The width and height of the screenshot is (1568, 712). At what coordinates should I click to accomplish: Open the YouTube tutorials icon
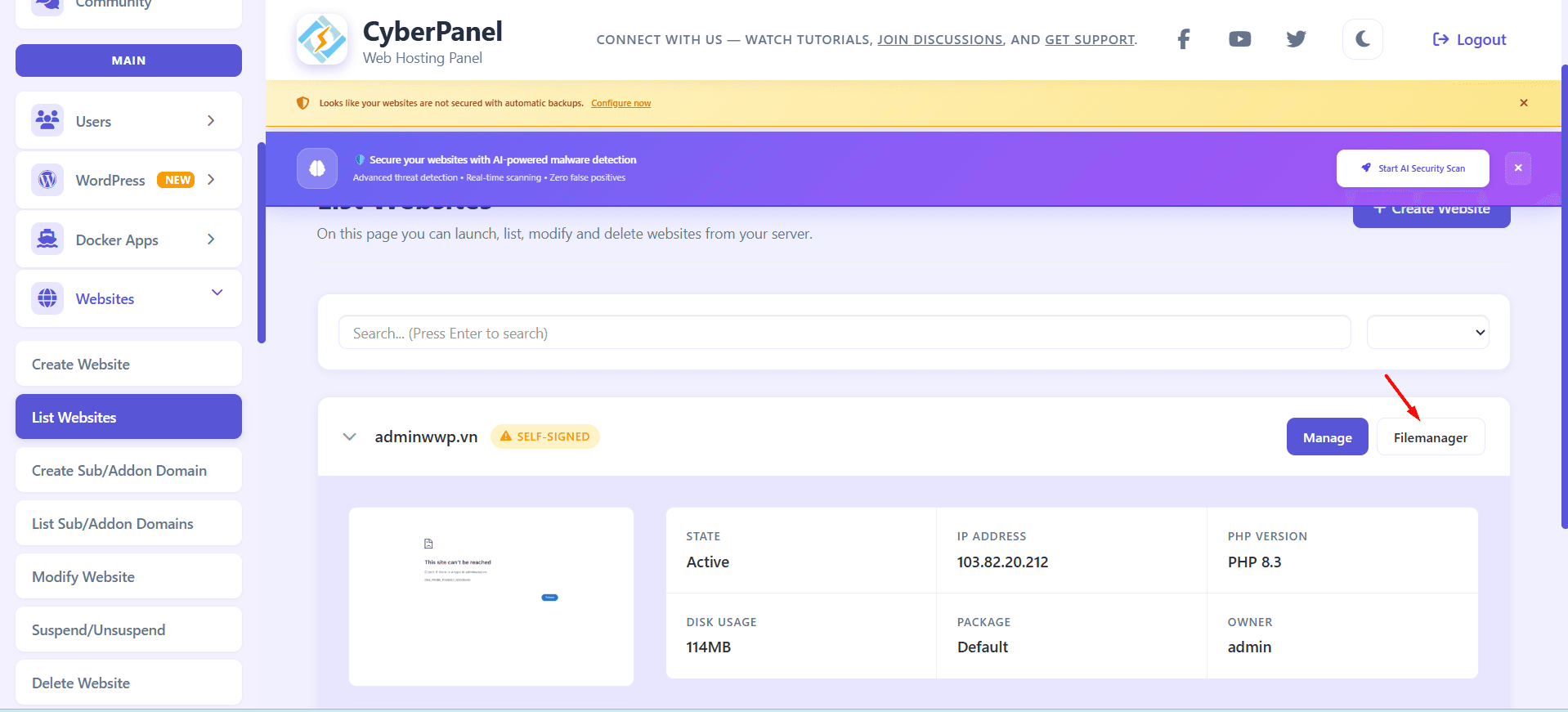pos(1239,39)
